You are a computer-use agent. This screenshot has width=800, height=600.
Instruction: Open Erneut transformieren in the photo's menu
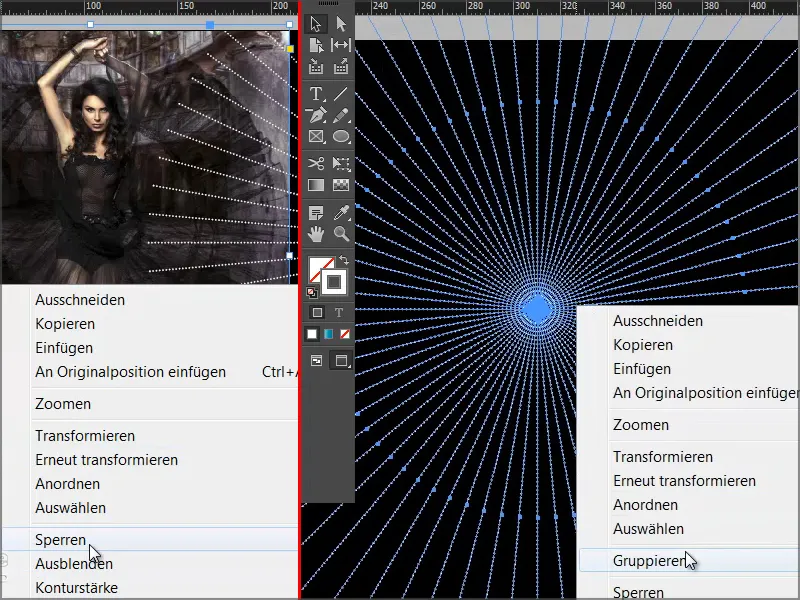point(107,460)
